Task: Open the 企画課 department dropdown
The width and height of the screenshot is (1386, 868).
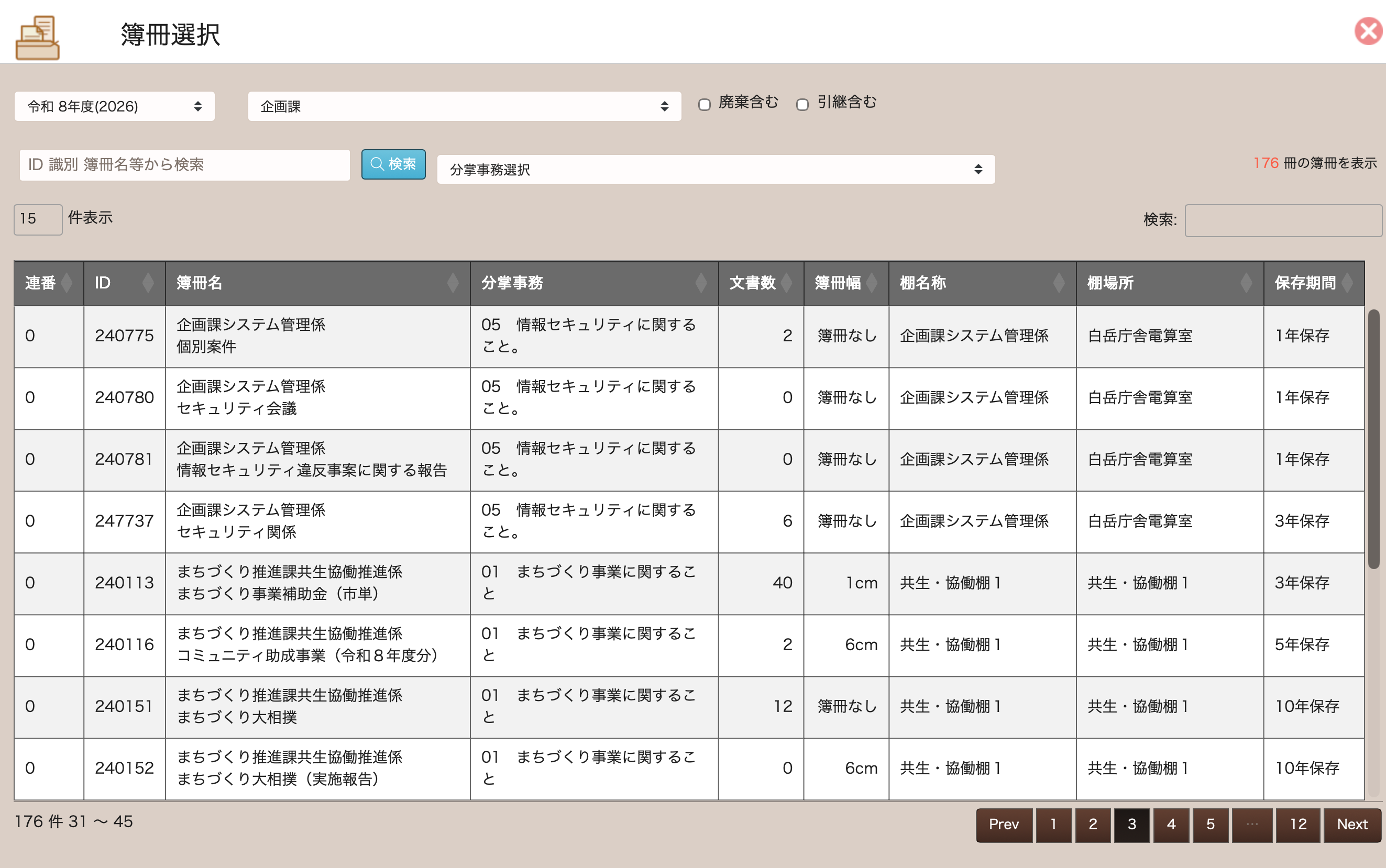Action: point(464,106)
